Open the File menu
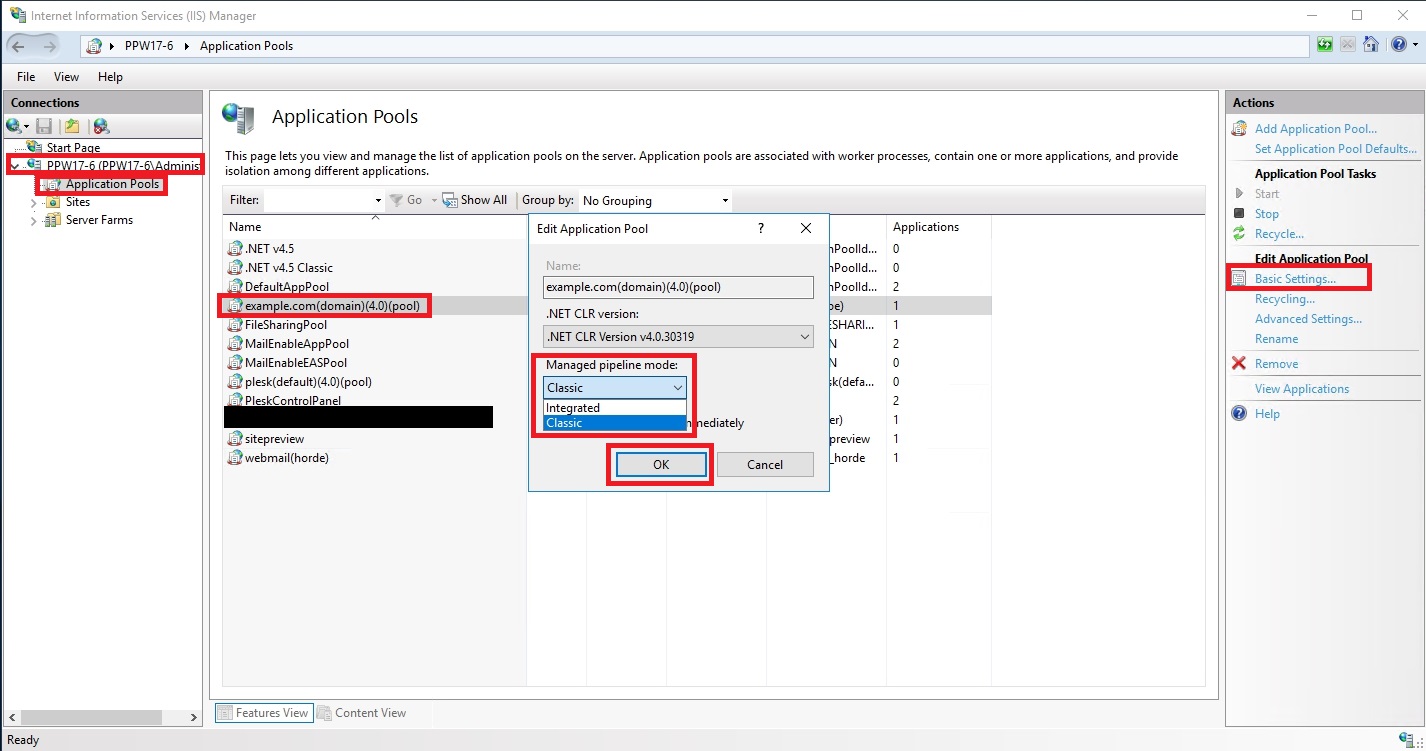 (x=26, y=77)
